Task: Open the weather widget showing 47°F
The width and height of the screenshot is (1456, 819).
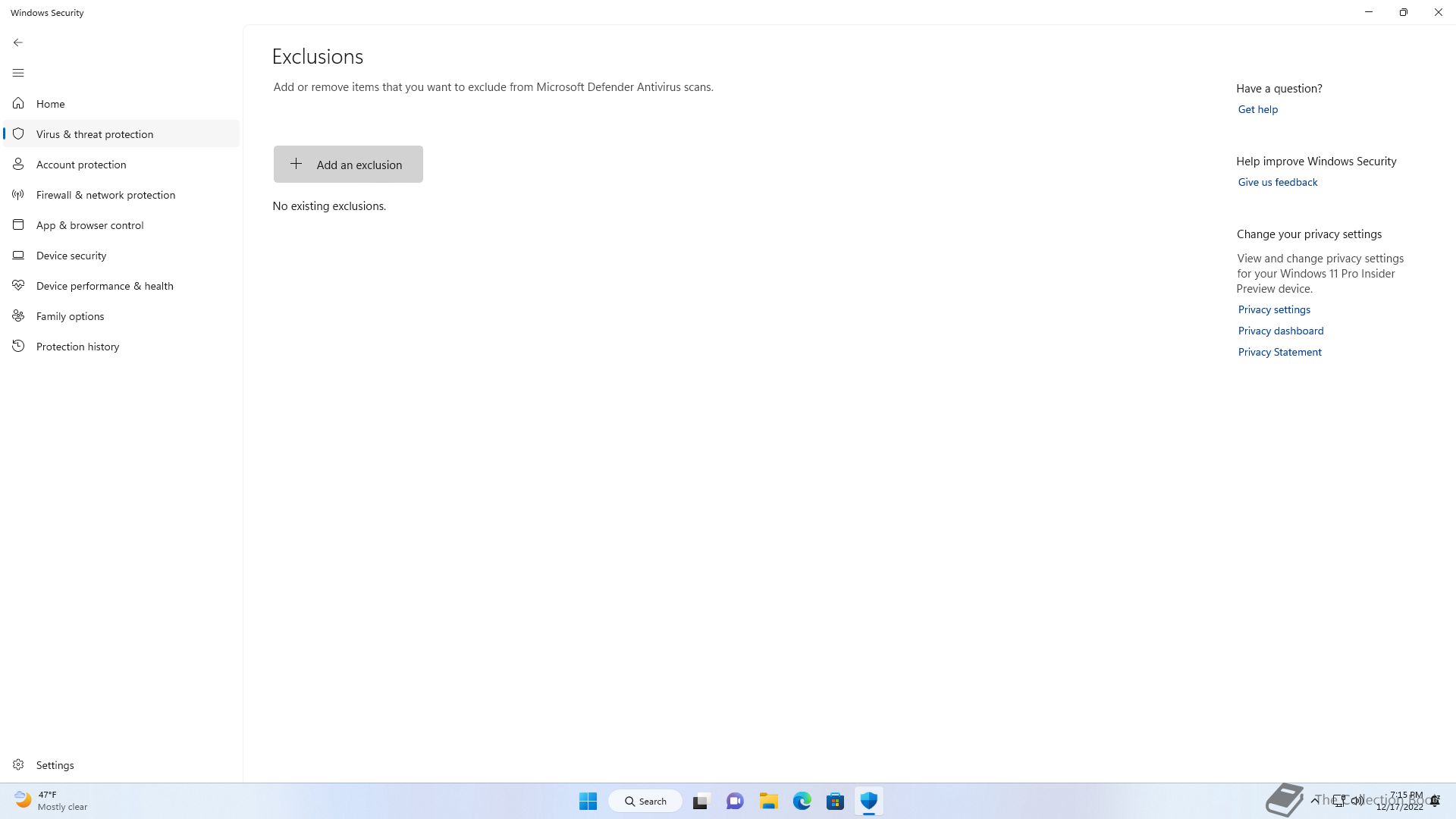Action: [52, 801]
